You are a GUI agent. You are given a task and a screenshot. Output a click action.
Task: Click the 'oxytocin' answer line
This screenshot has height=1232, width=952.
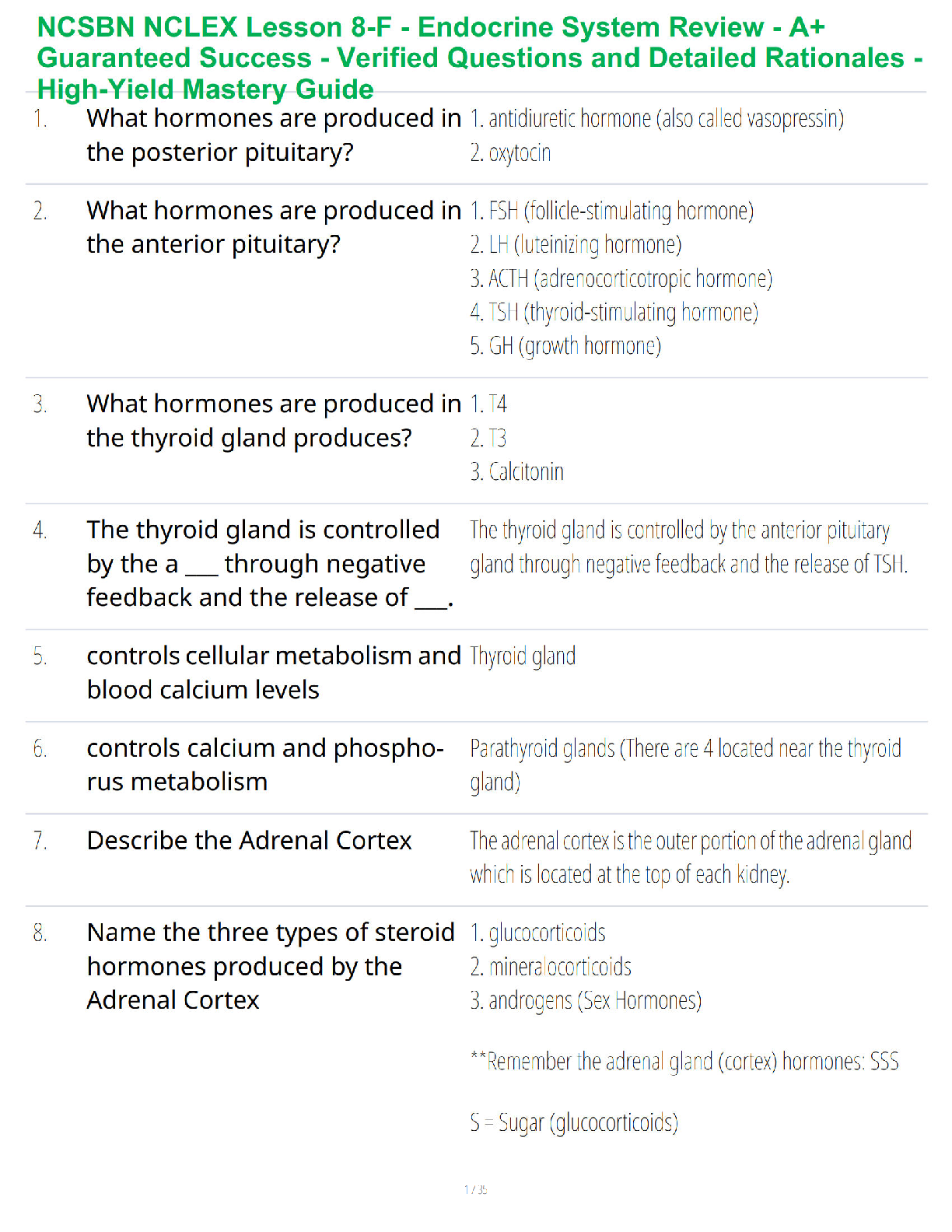(x=511, y=153)
